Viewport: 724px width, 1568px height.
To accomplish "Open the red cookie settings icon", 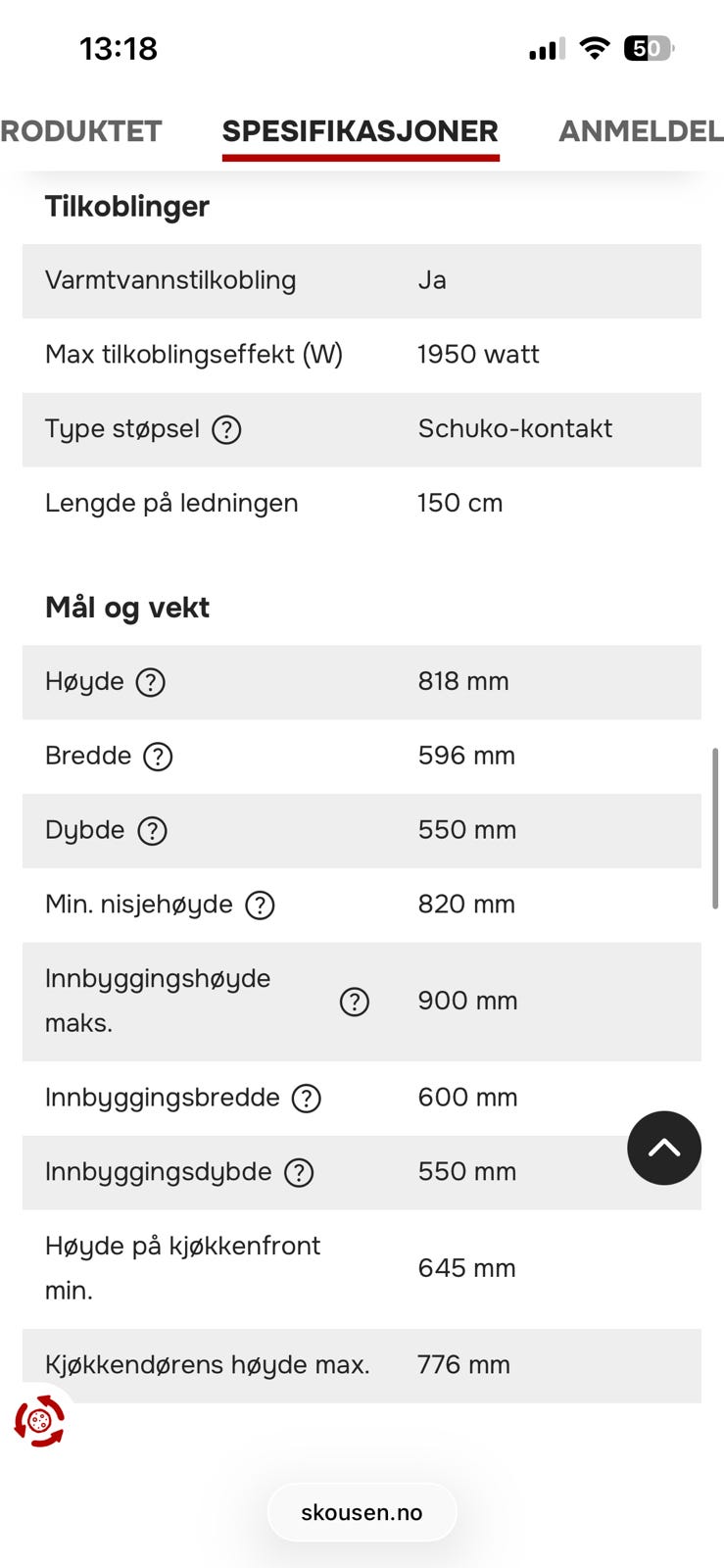I will click(x=39, y=1421).
